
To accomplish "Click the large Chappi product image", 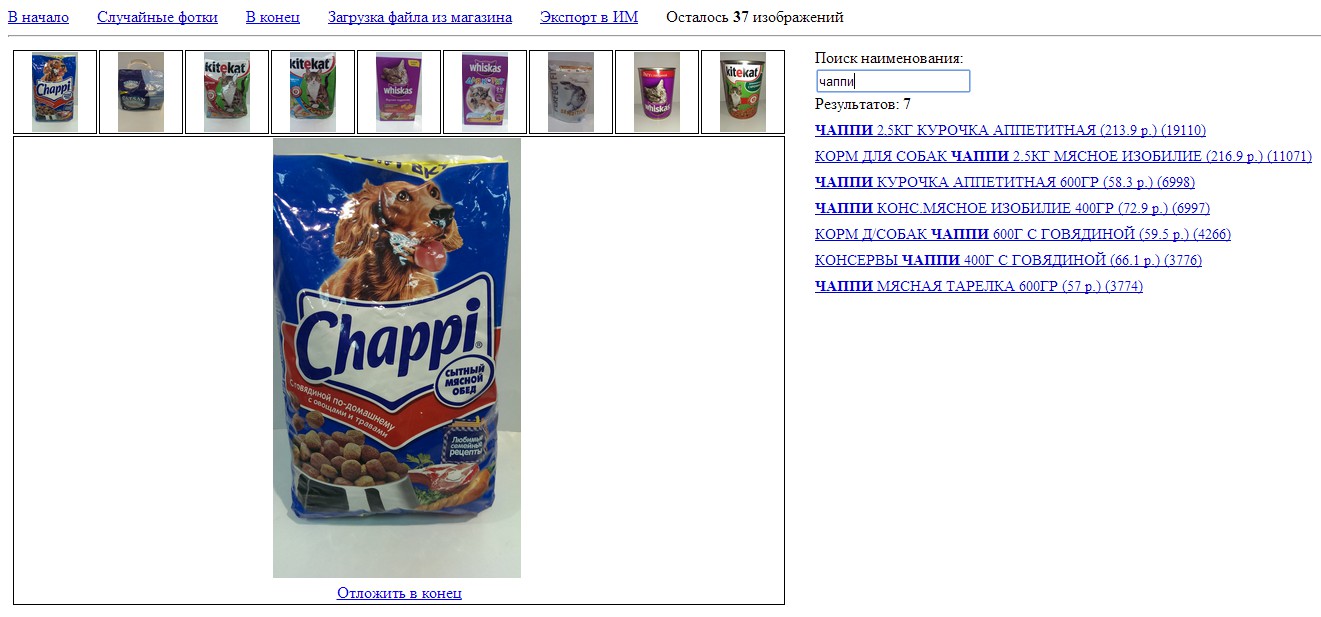I will (x=397, y=358).
